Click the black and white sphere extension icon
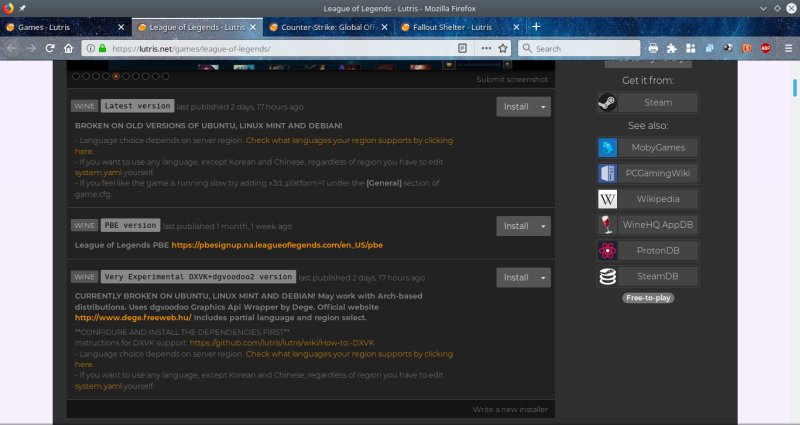Screen dimensions: 800x425 point(728,48)
